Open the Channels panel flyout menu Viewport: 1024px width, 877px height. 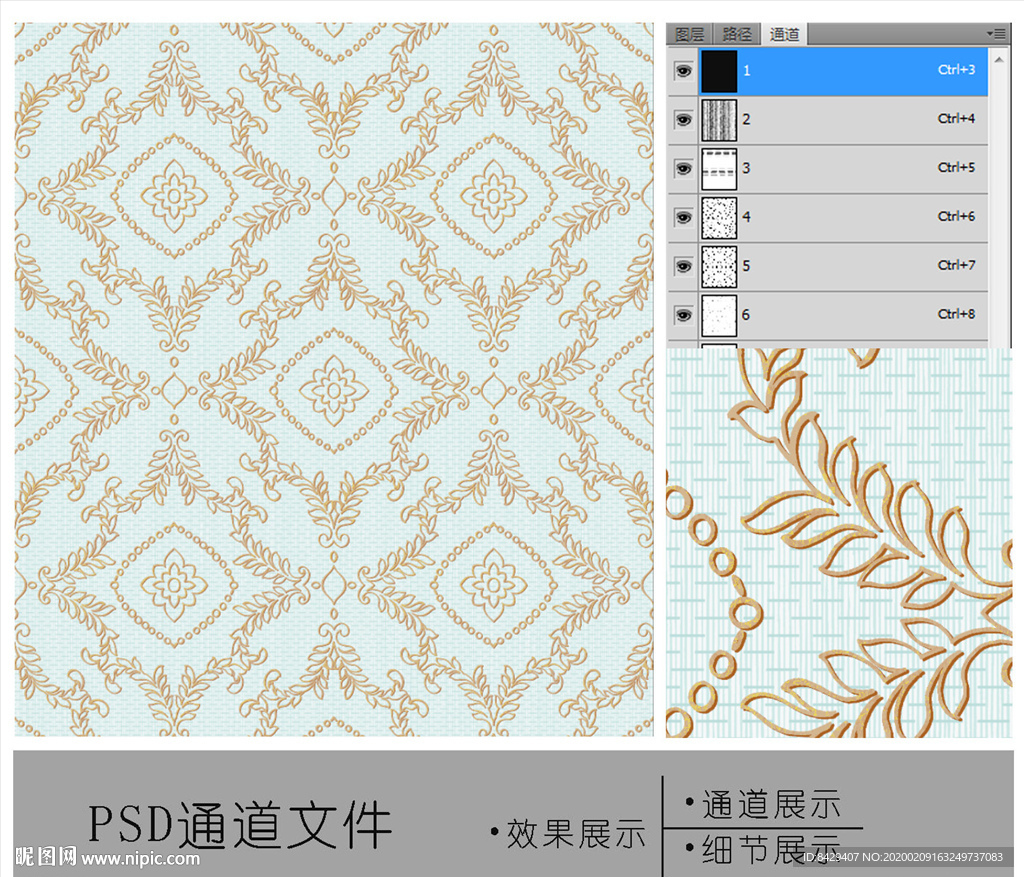997,33
